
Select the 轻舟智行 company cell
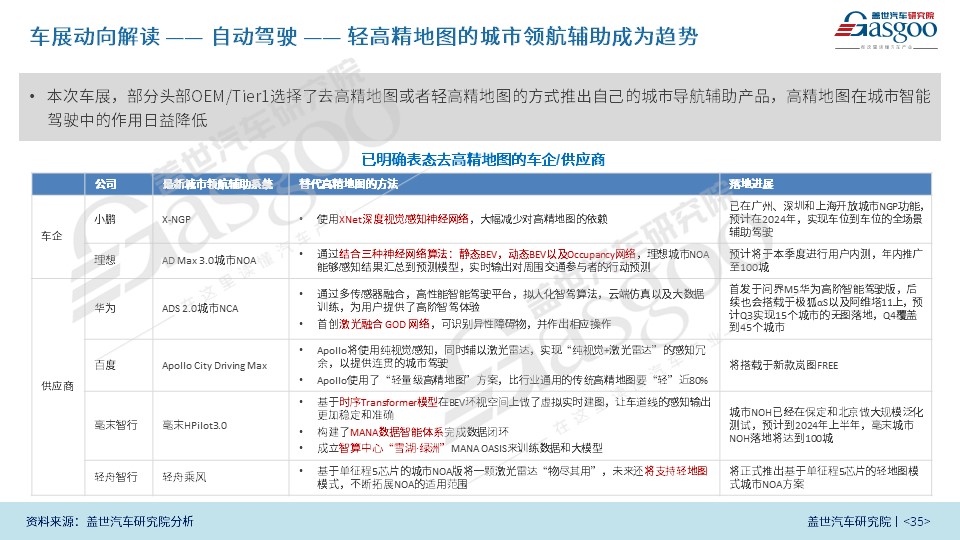[x=113, y=477]
